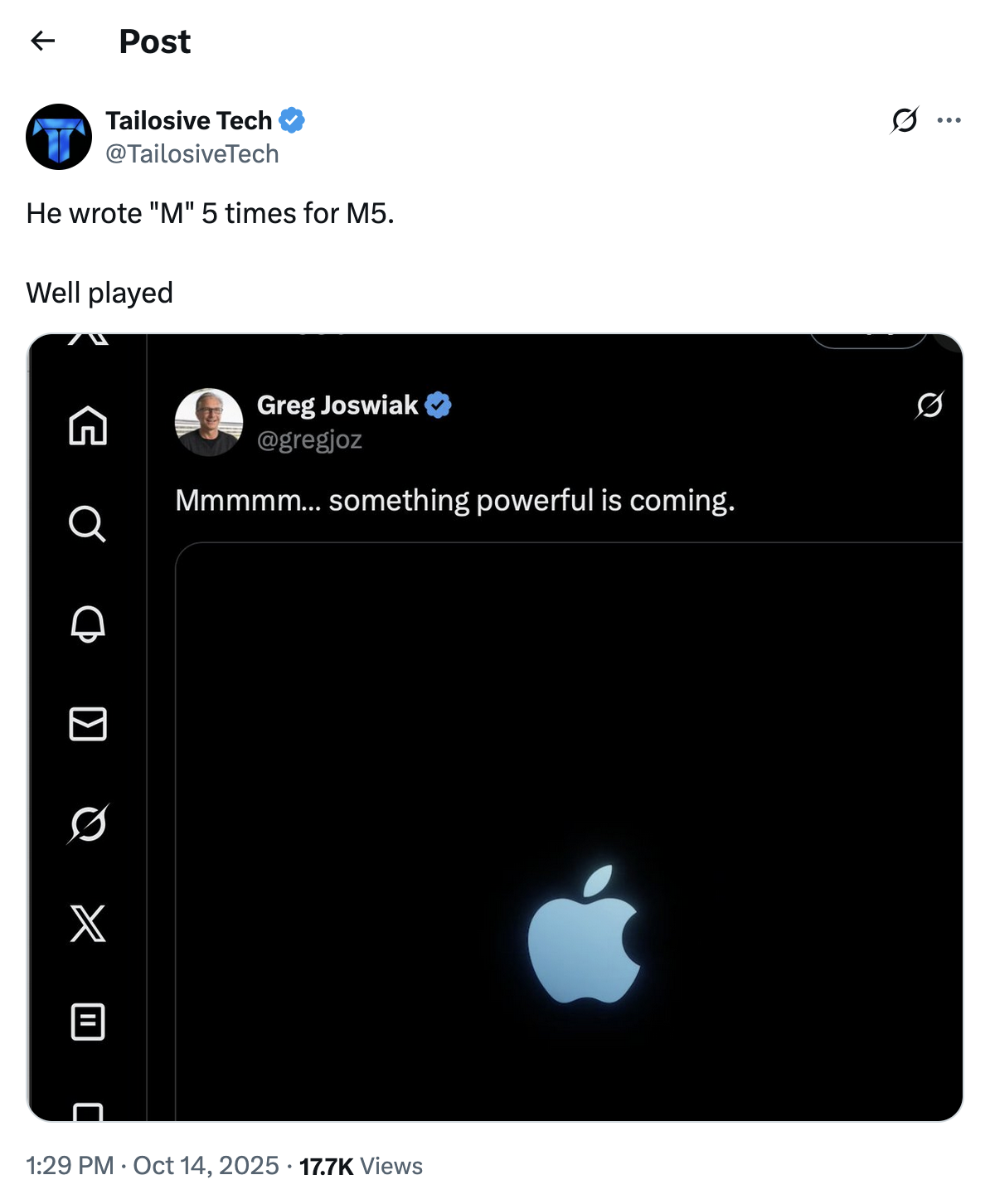Click the Grok icon on Tailosive's post
Screen dimensions: 990x1204
click(904, 120)
